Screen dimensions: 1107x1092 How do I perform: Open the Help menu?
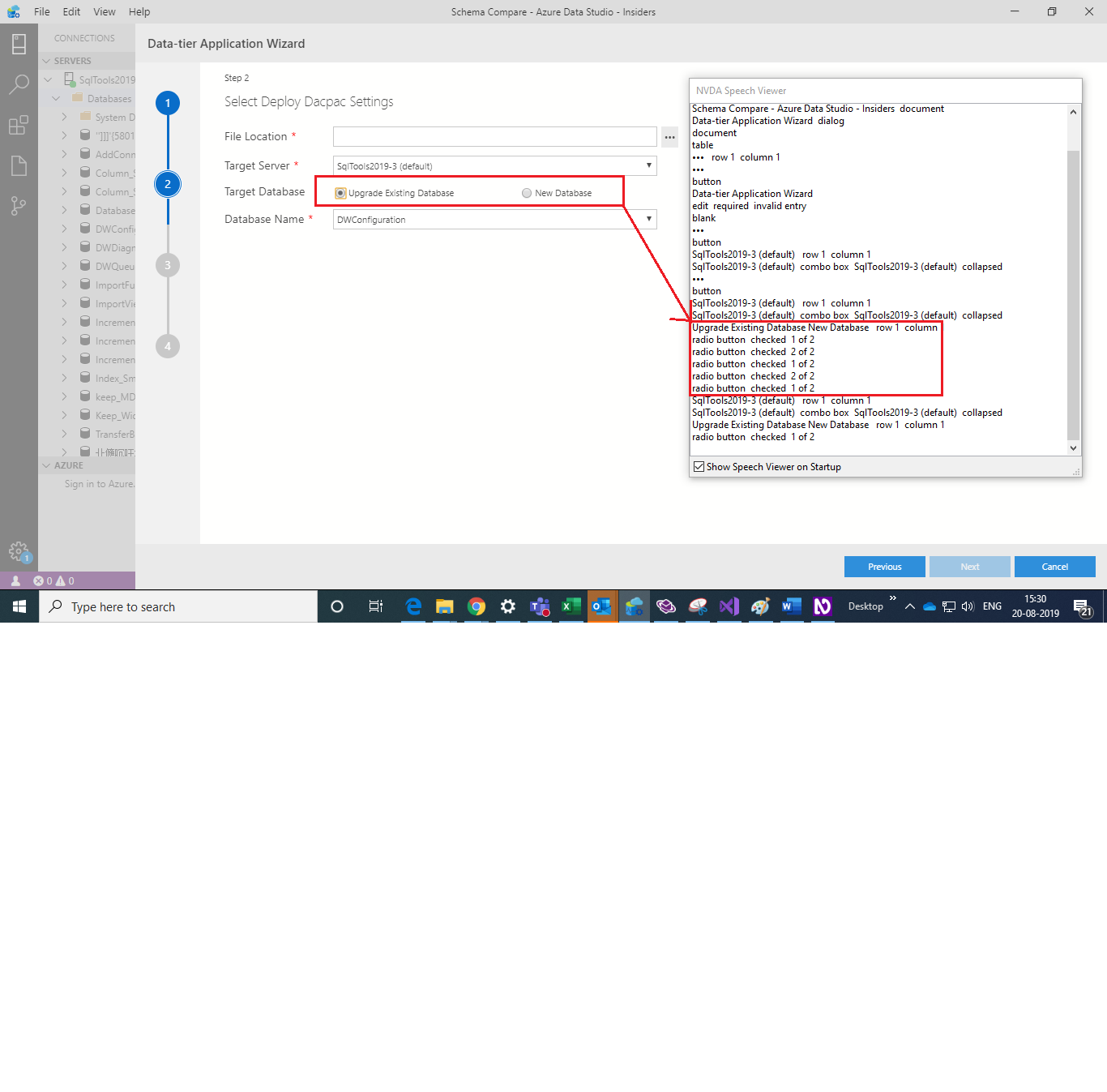pos(139,11)
